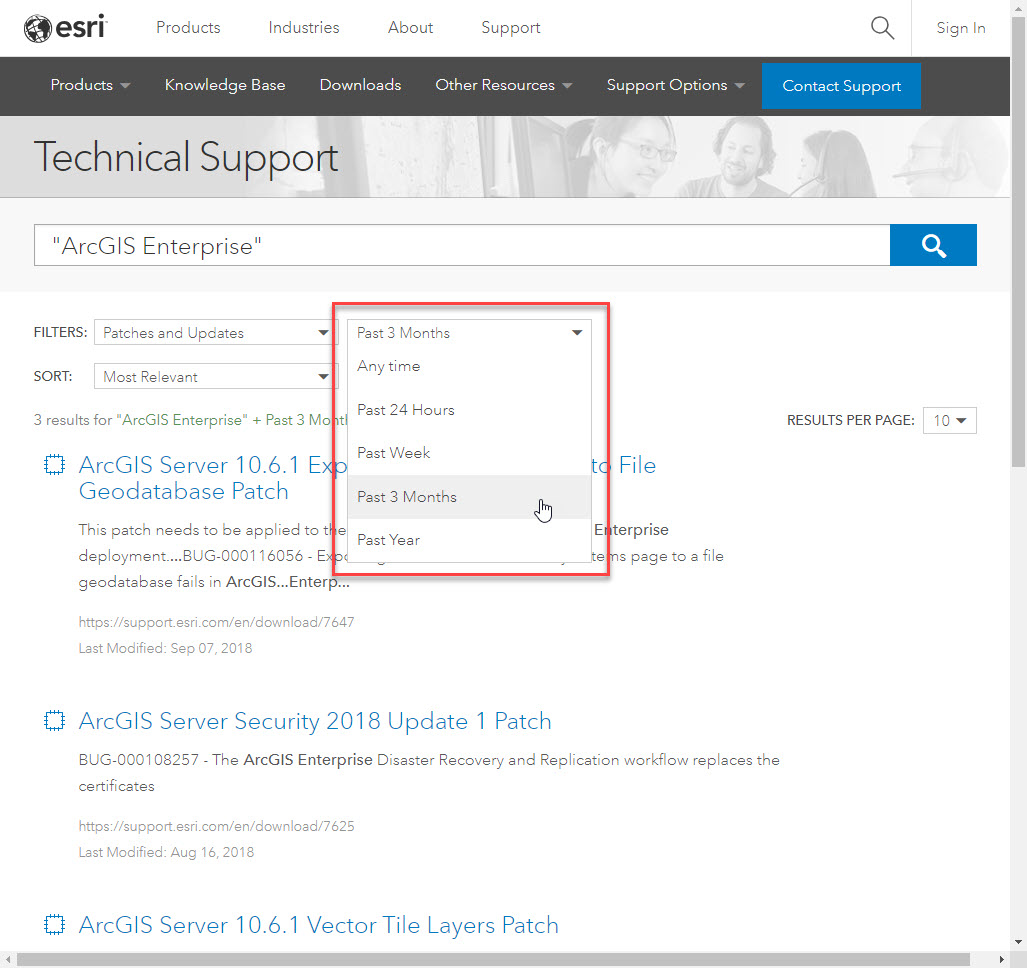Select Any time option

(469, 367)
